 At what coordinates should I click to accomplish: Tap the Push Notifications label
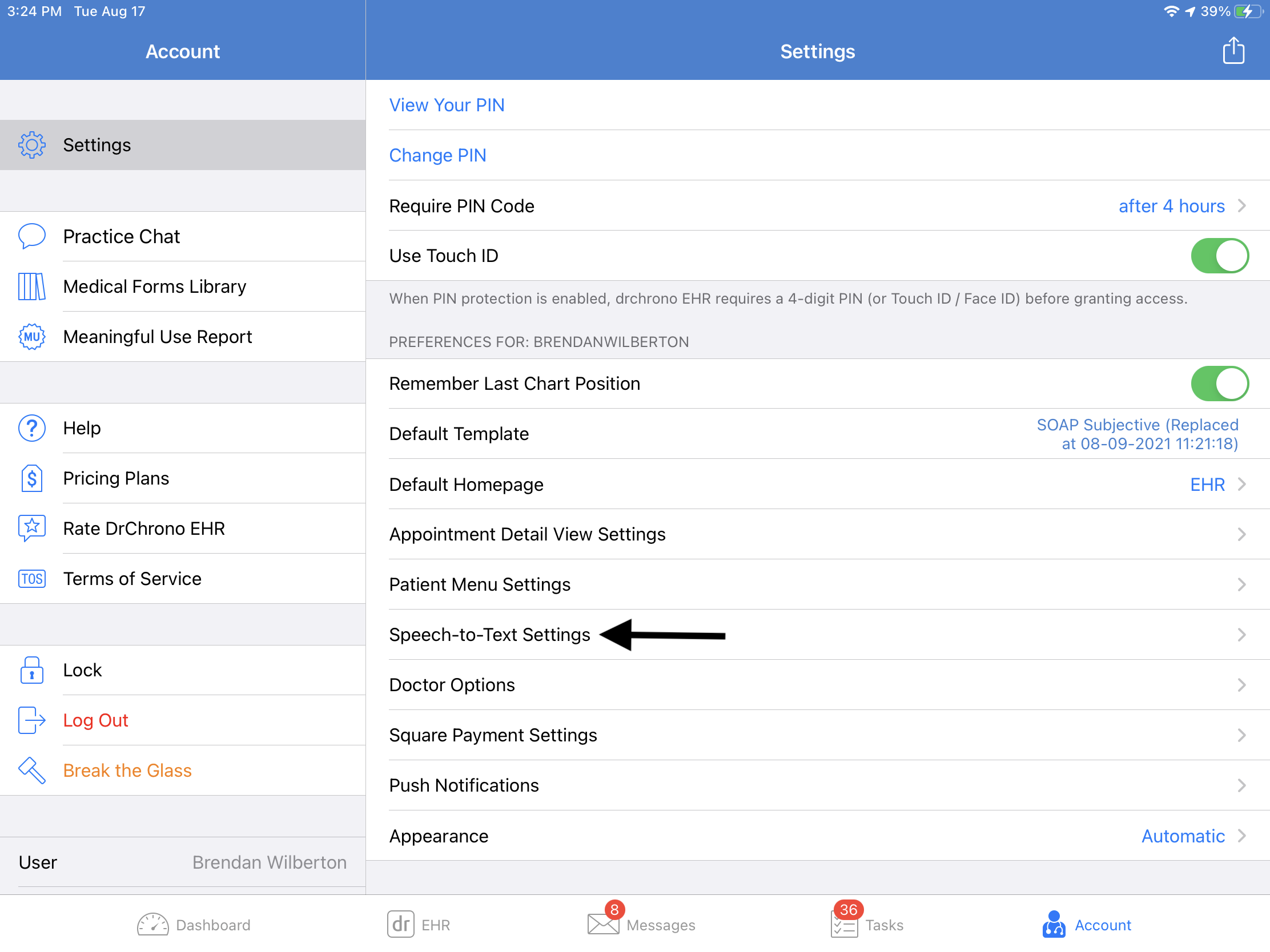coord(464,785)
